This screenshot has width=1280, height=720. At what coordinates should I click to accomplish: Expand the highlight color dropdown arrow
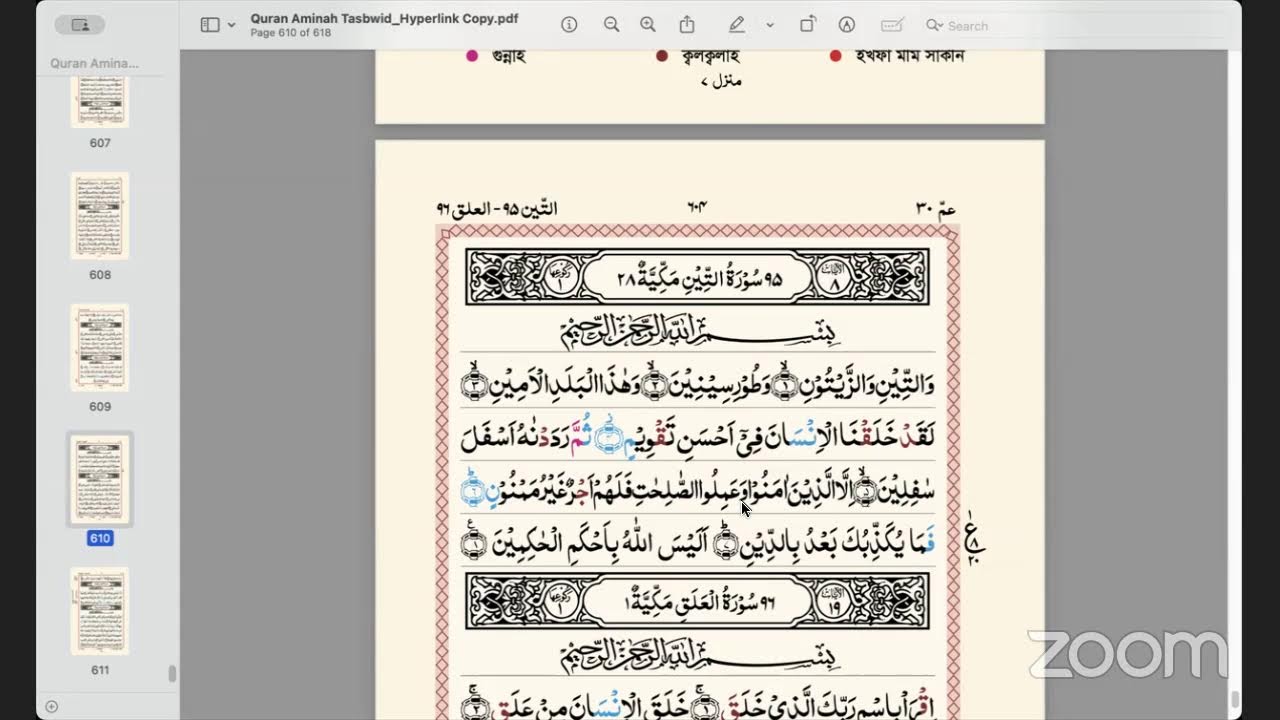click(x=770, y=25)
